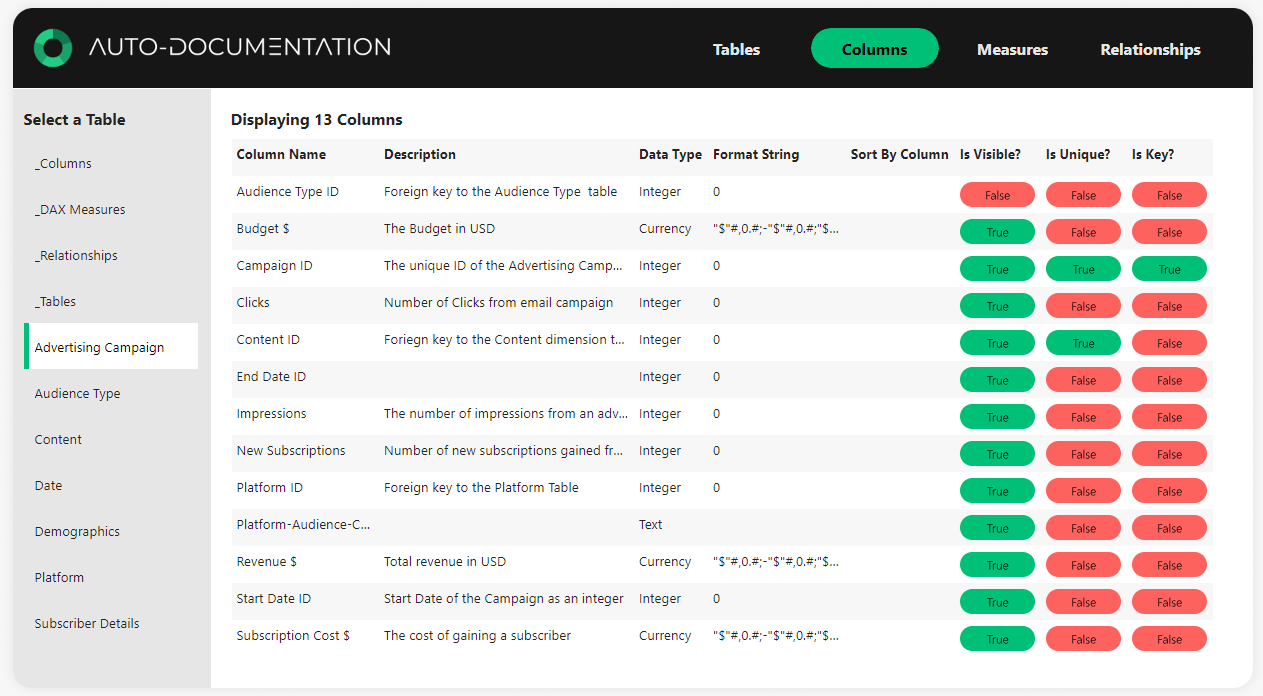Image resolution: width=1263 pixels, height=696 pixels.
Task: Go to the Relationships tab
Action: pyautogui.click(x=1150, y=49)
